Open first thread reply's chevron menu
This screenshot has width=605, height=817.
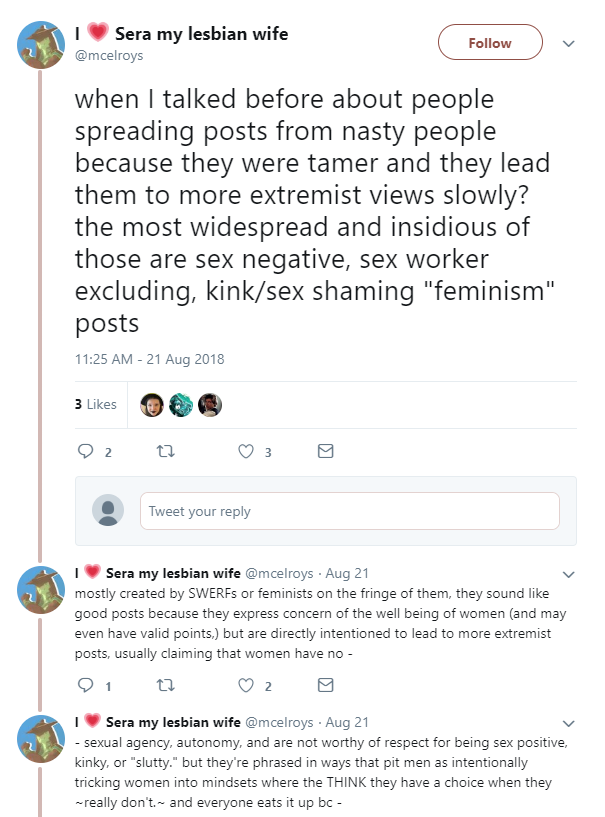pyautogui.click(x=569, y=575)
